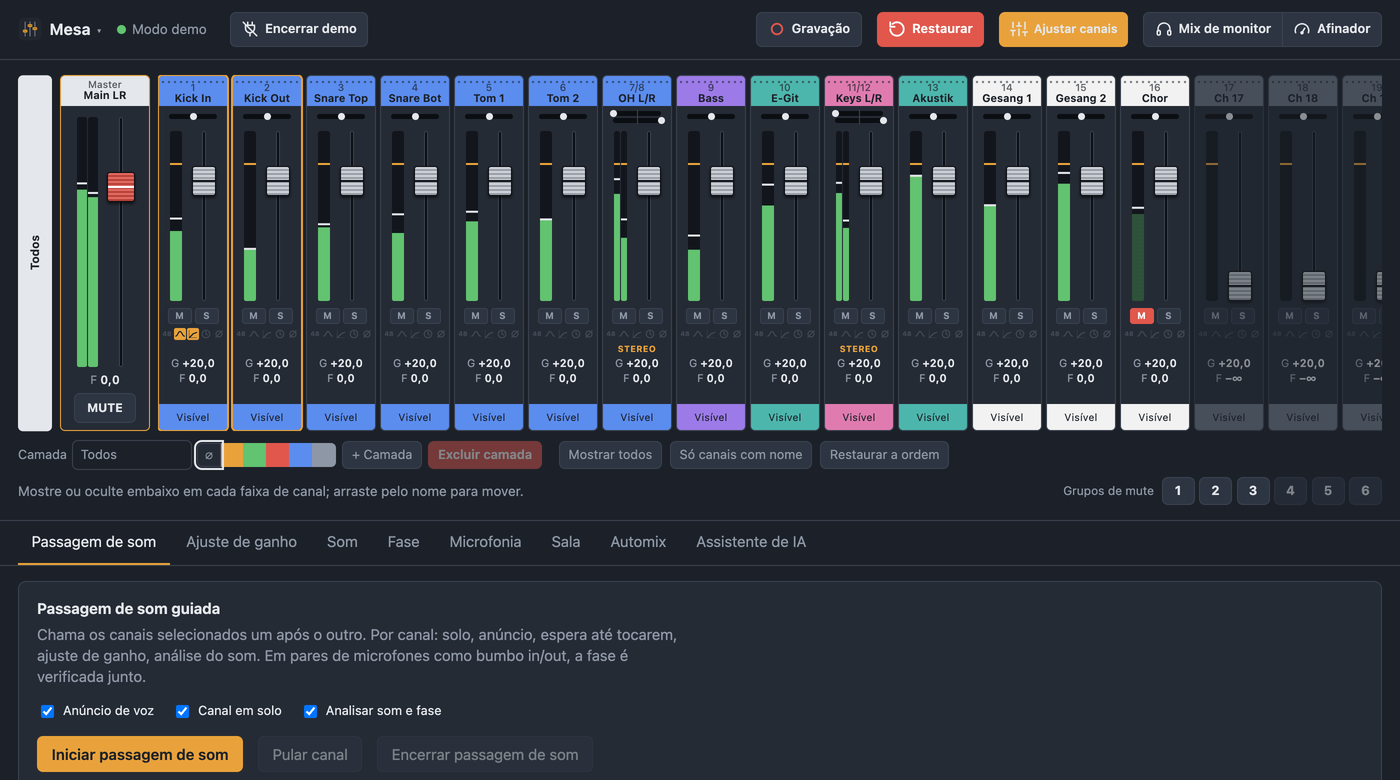
Task: Click the Restaurar button
Action: click(x=930, y=29)
